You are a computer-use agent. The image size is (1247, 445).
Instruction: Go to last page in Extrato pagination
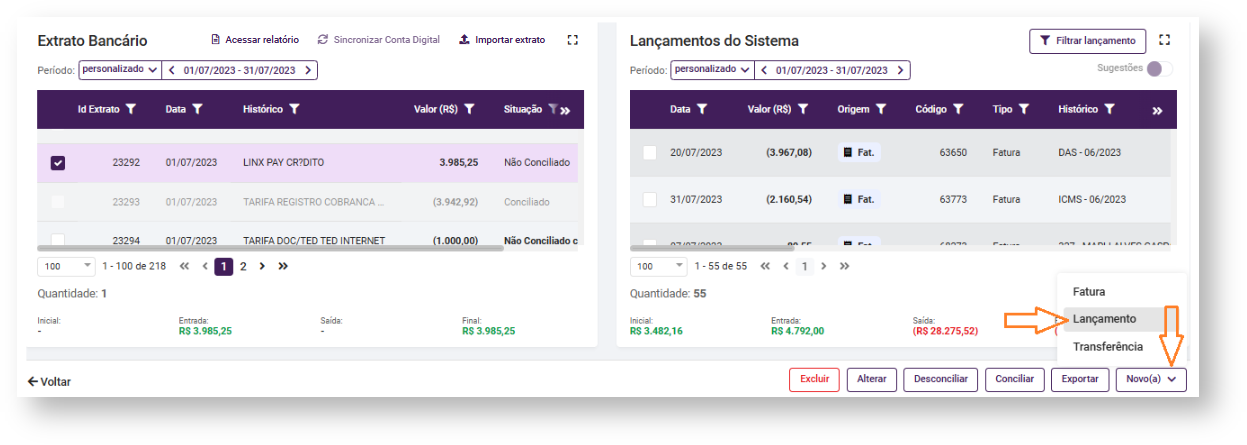click(283, 267)
